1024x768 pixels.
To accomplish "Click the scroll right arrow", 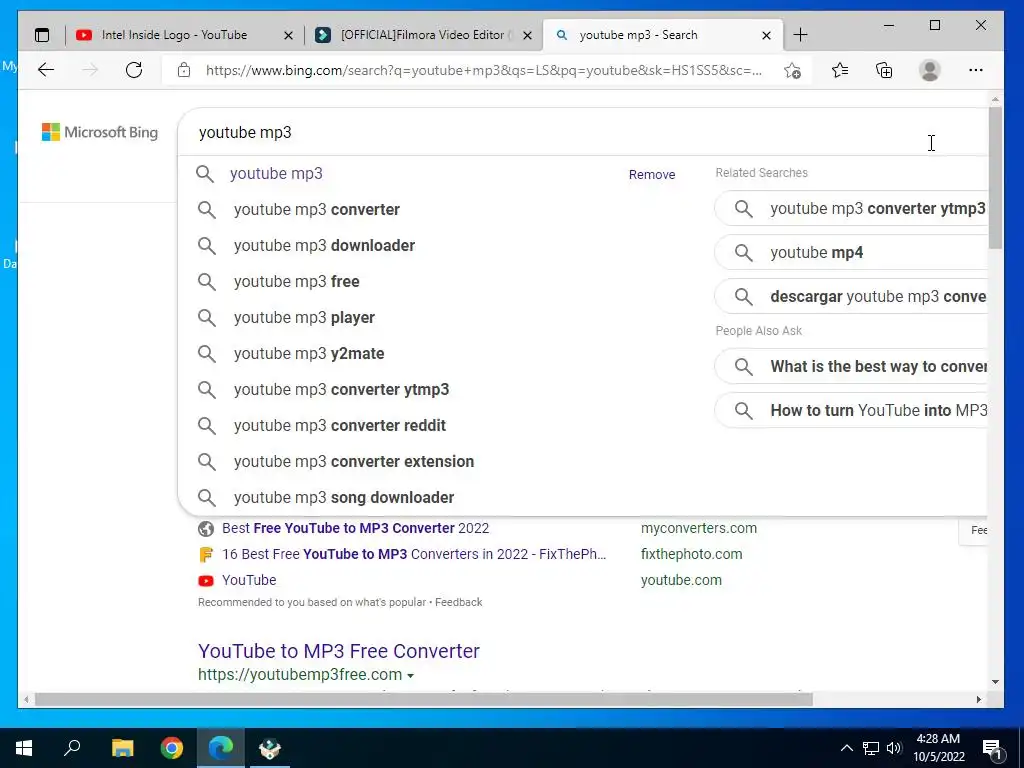I will (978, 699).
